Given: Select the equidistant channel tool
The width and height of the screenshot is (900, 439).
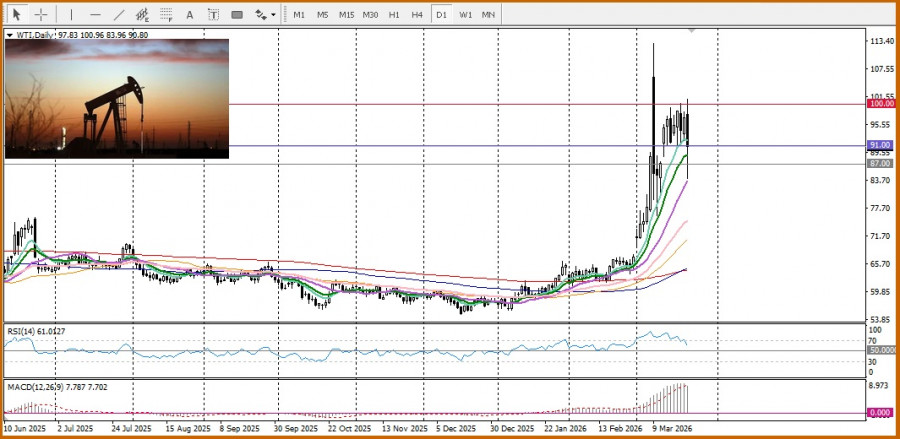Looking at the screenshot, I should [143, 15].
